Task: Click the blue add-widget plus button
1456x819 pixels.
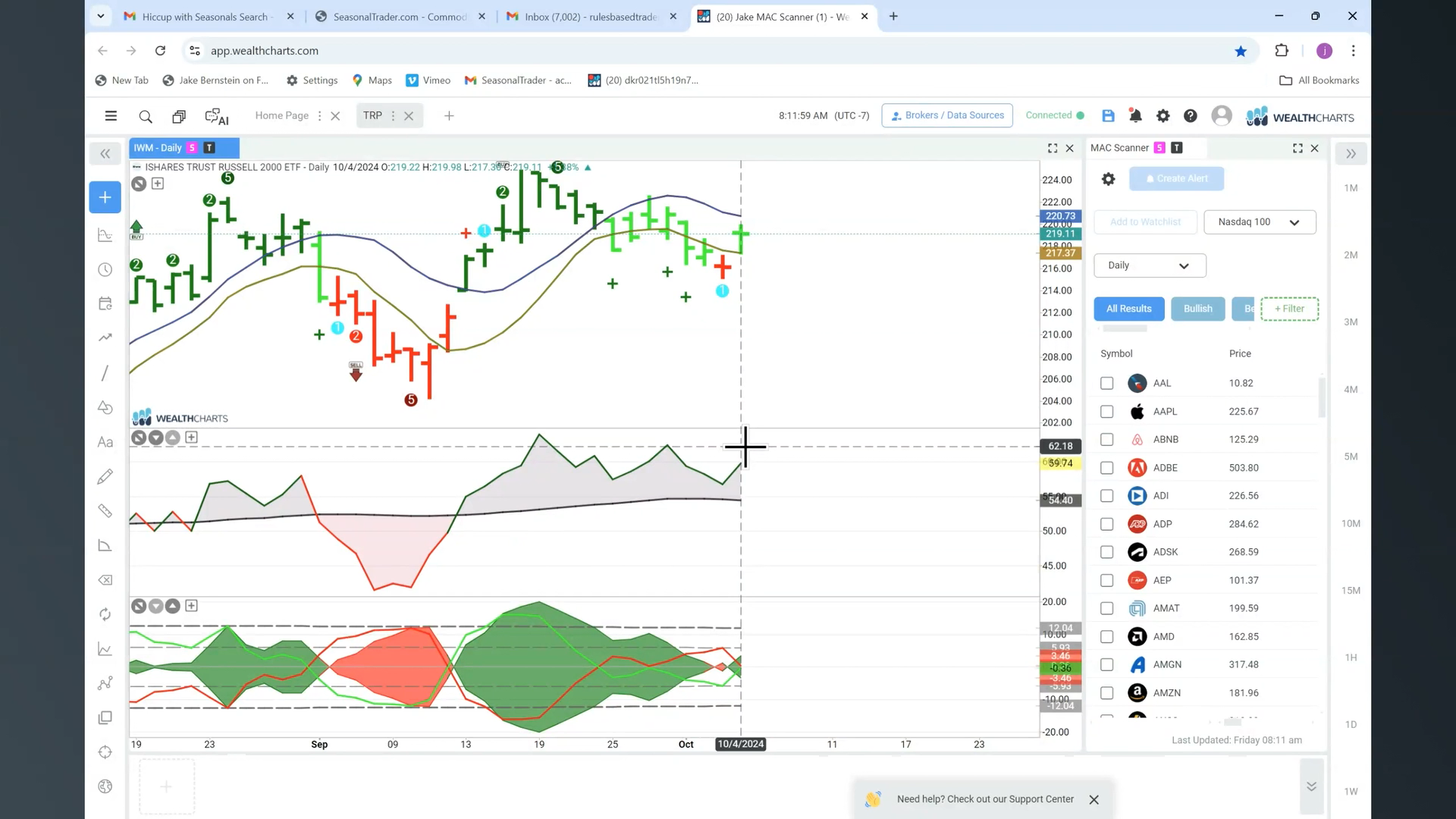Action: tap(105, 197)
